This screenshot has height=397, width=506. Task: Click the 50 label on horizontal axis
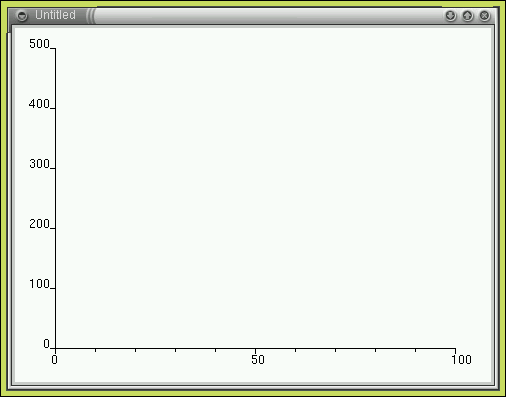[x=258, y=359]
